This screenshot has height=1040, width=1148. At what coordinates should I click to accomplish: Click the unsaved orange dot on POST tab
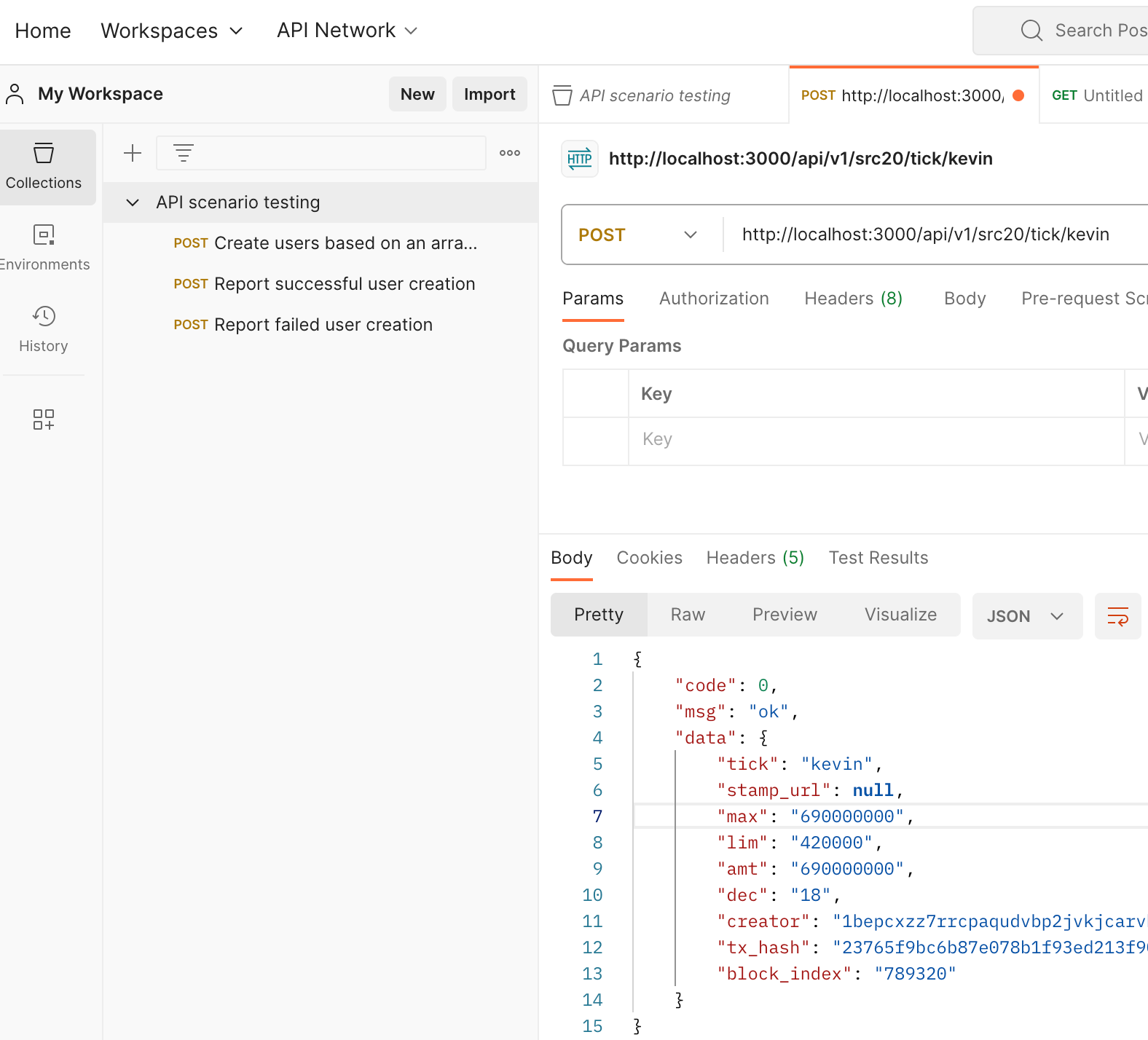pyautogui.click(x=1018, y=95)
